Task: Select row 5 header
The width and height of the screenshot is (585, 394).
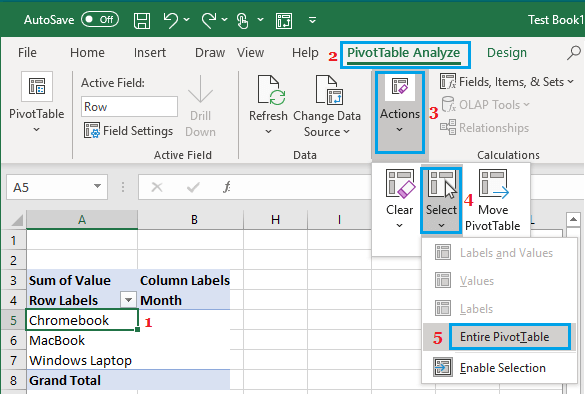Action: click(13, 320)
